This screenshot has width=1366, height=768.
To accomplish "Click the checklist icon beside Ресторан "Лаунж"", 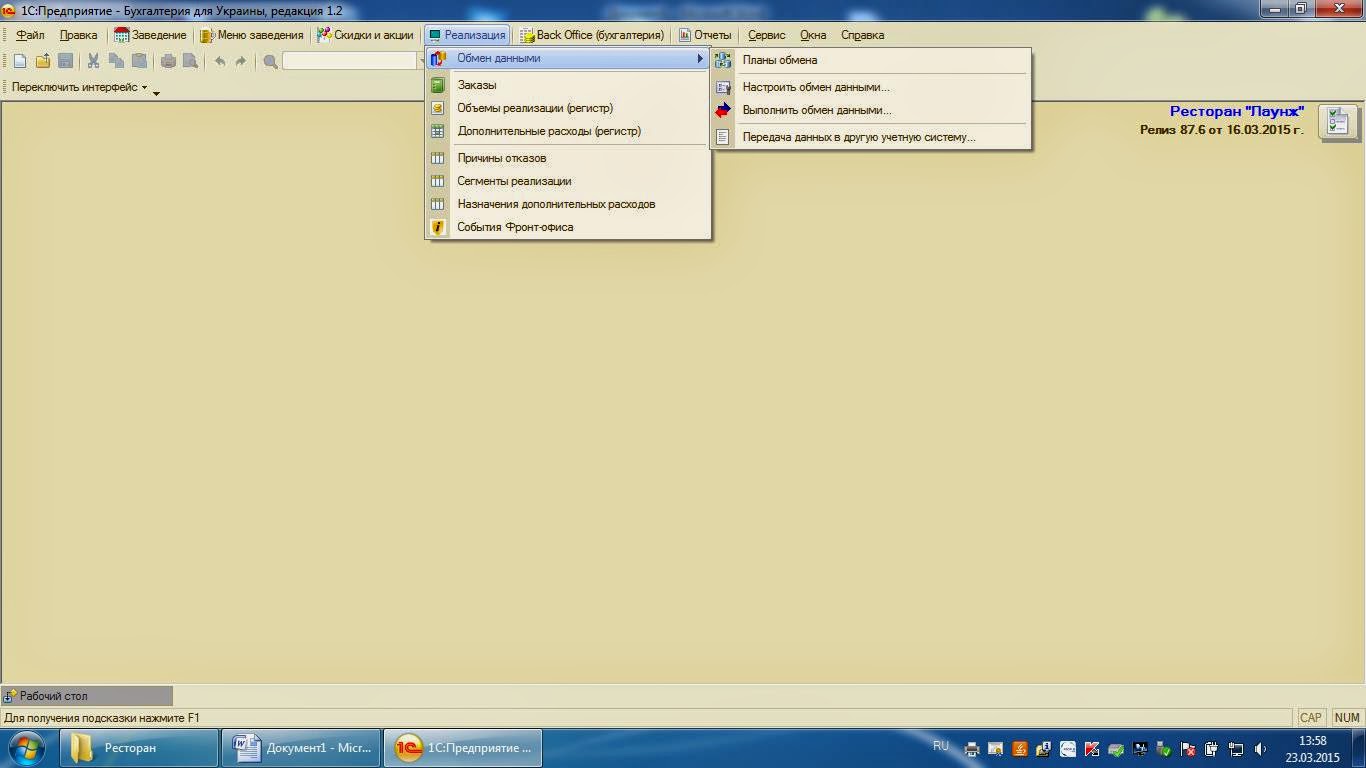I will pyautogui.click(x=1338, y=122).
